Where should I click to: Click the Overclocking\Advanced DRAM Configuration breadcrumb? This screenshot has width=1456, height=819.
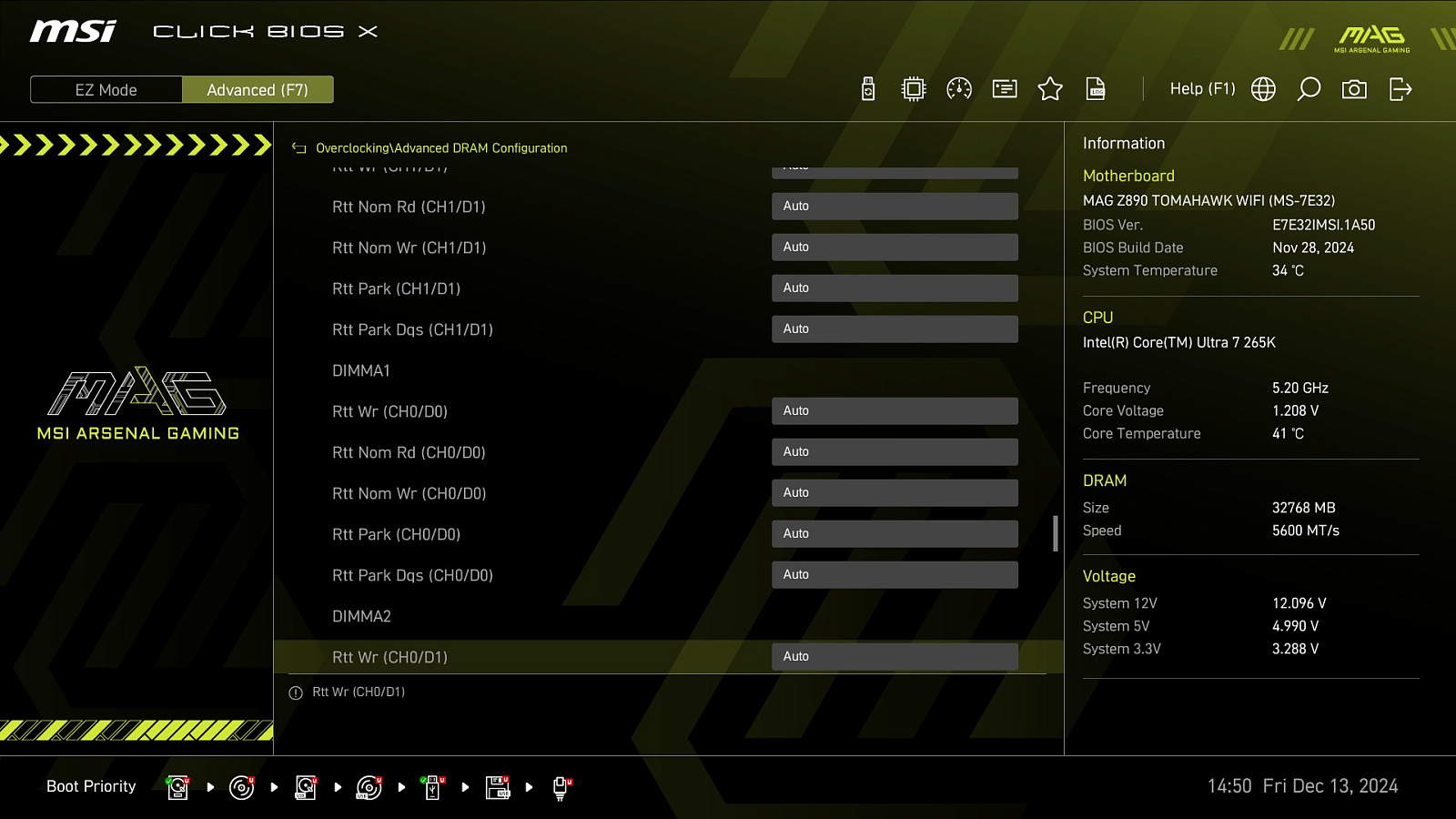click(441, 148)
